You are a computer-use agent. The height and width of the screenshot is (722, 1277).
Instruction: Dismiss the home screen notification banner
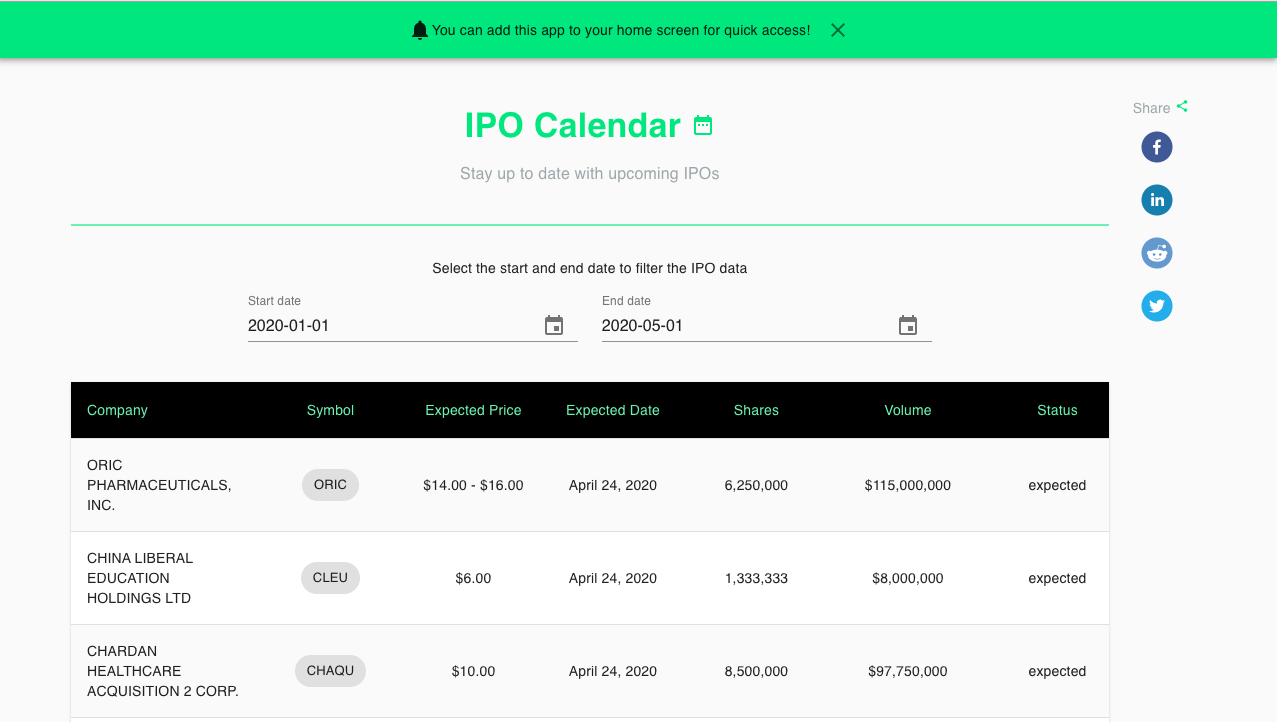point(837,30)
